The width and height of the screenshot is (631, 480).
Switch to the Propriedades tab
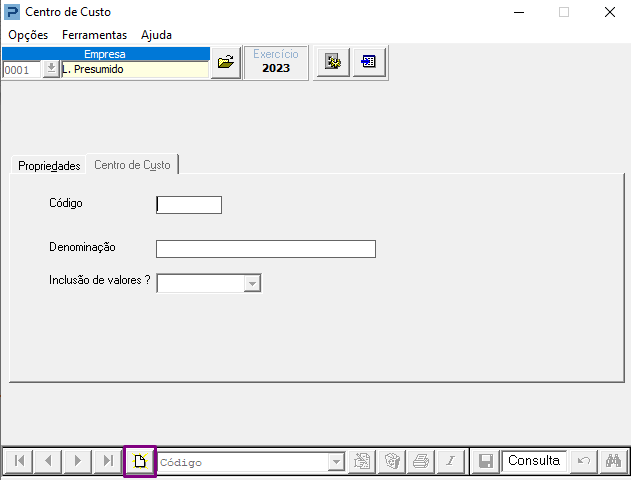click(x=49, y=165)
